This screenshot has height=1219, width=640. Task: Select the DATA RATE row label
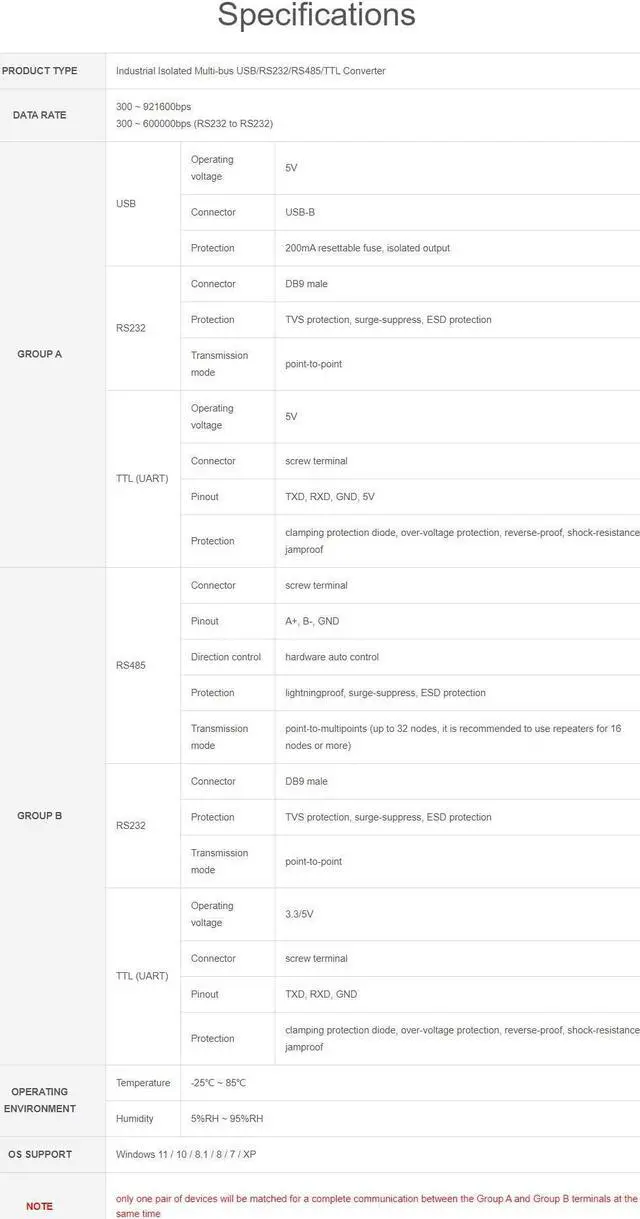click(40, 115)
